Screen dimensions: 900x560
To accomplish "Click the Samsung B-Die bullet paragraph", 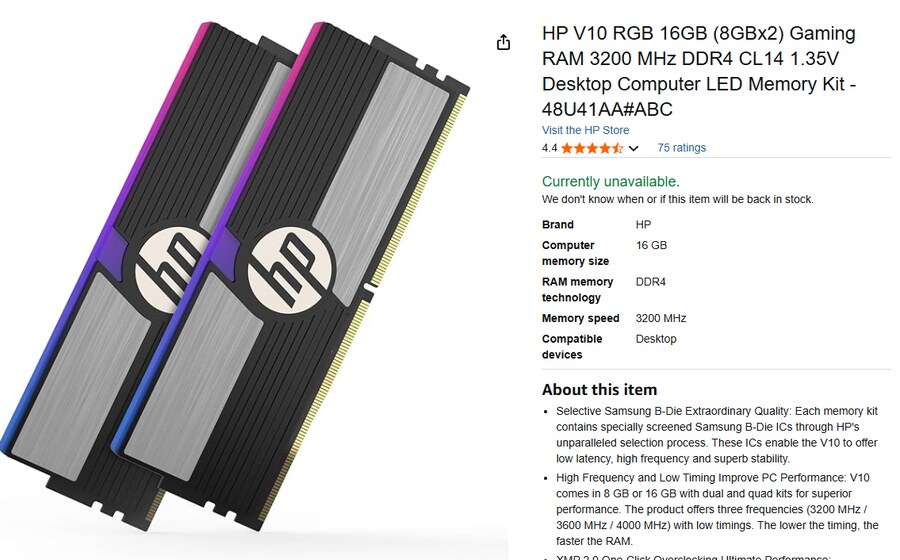I will 717,435.
